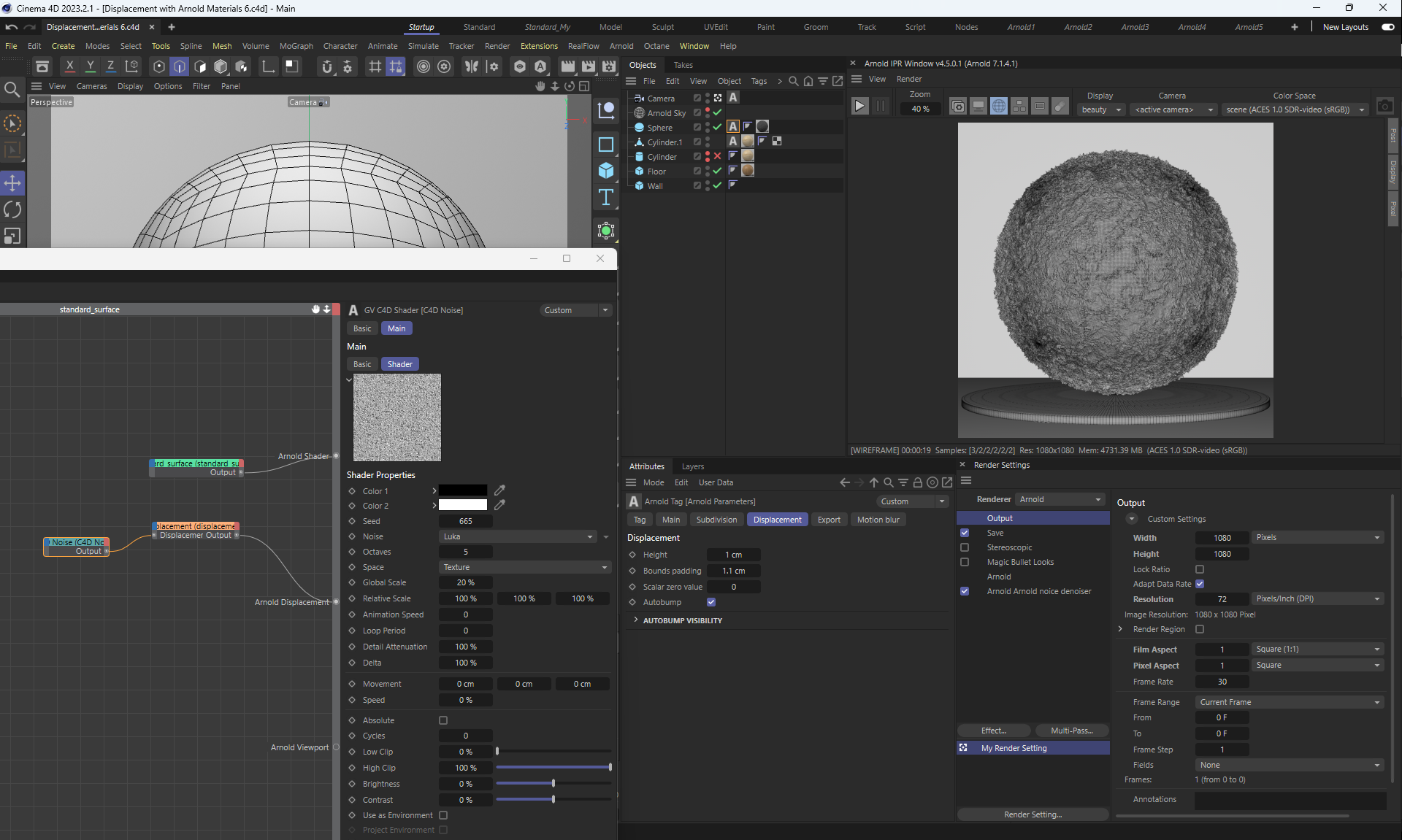
Task: Click the Object Manager search icon
Action: 794,81
